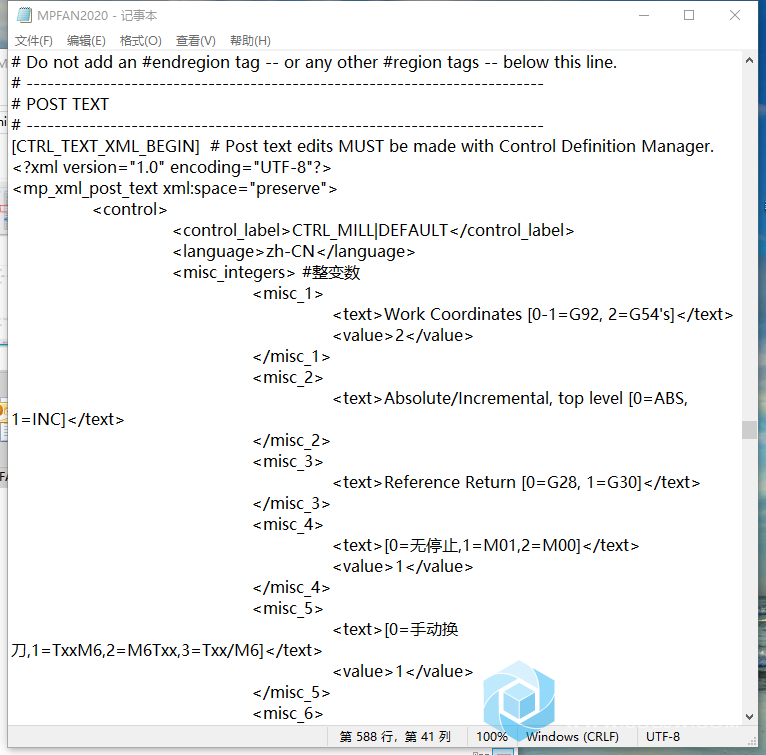
Task: Minimize the MPFAN2020 Notepad window
Action: pos(644,15)
